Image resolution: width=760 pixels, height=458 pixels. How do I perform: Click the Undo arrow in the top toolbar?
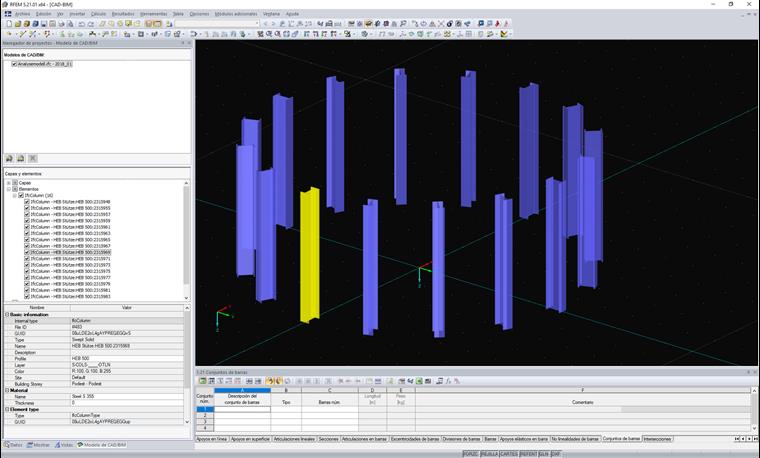click(81, 23)
